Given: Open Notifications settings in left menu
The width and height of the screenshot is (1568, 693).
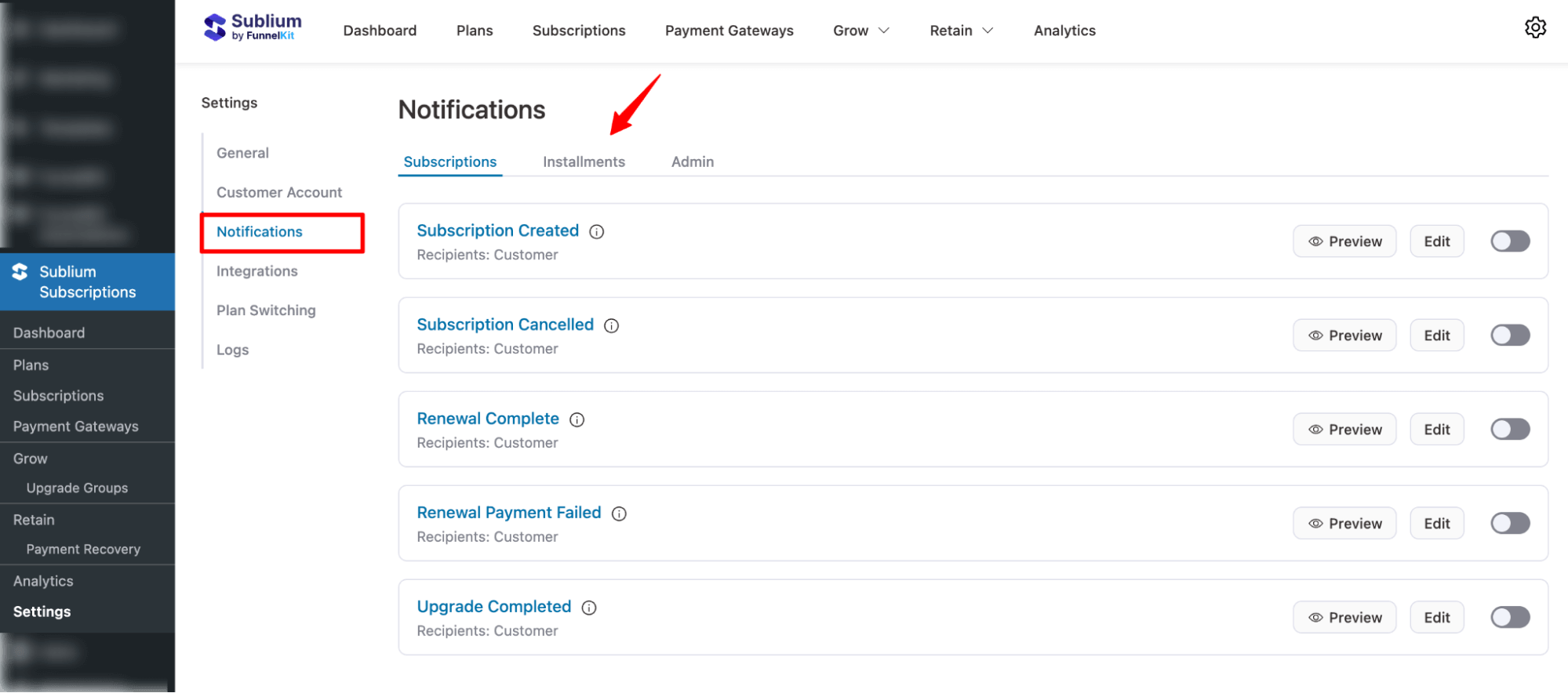Looking at the screenshot, I should coord(259,231).
